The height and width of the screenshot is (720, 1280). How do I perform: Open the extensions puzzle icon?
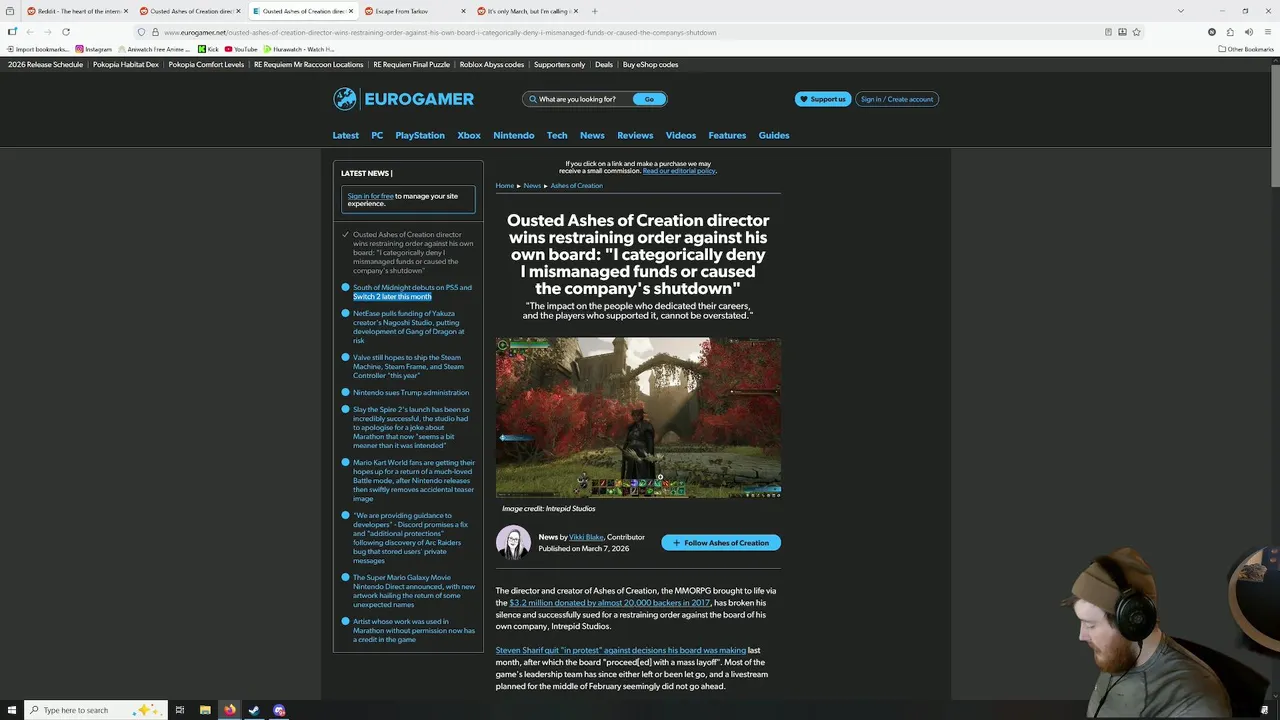[x=1230, y=32]
